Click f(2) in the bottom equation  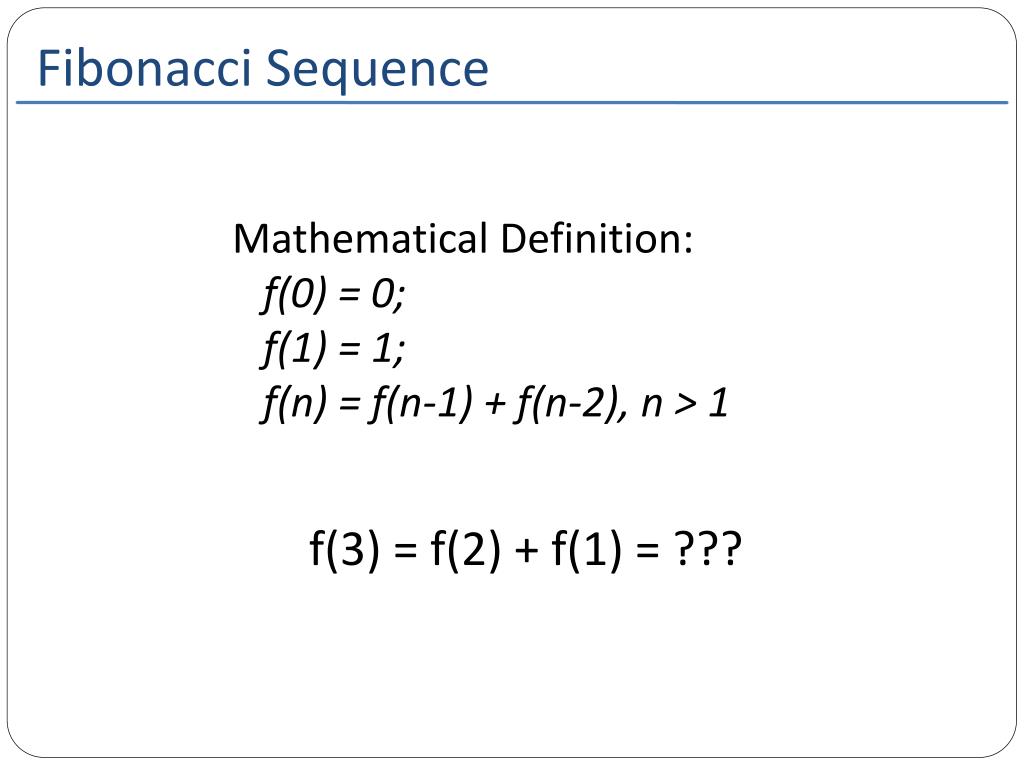(x=465, y=549)
